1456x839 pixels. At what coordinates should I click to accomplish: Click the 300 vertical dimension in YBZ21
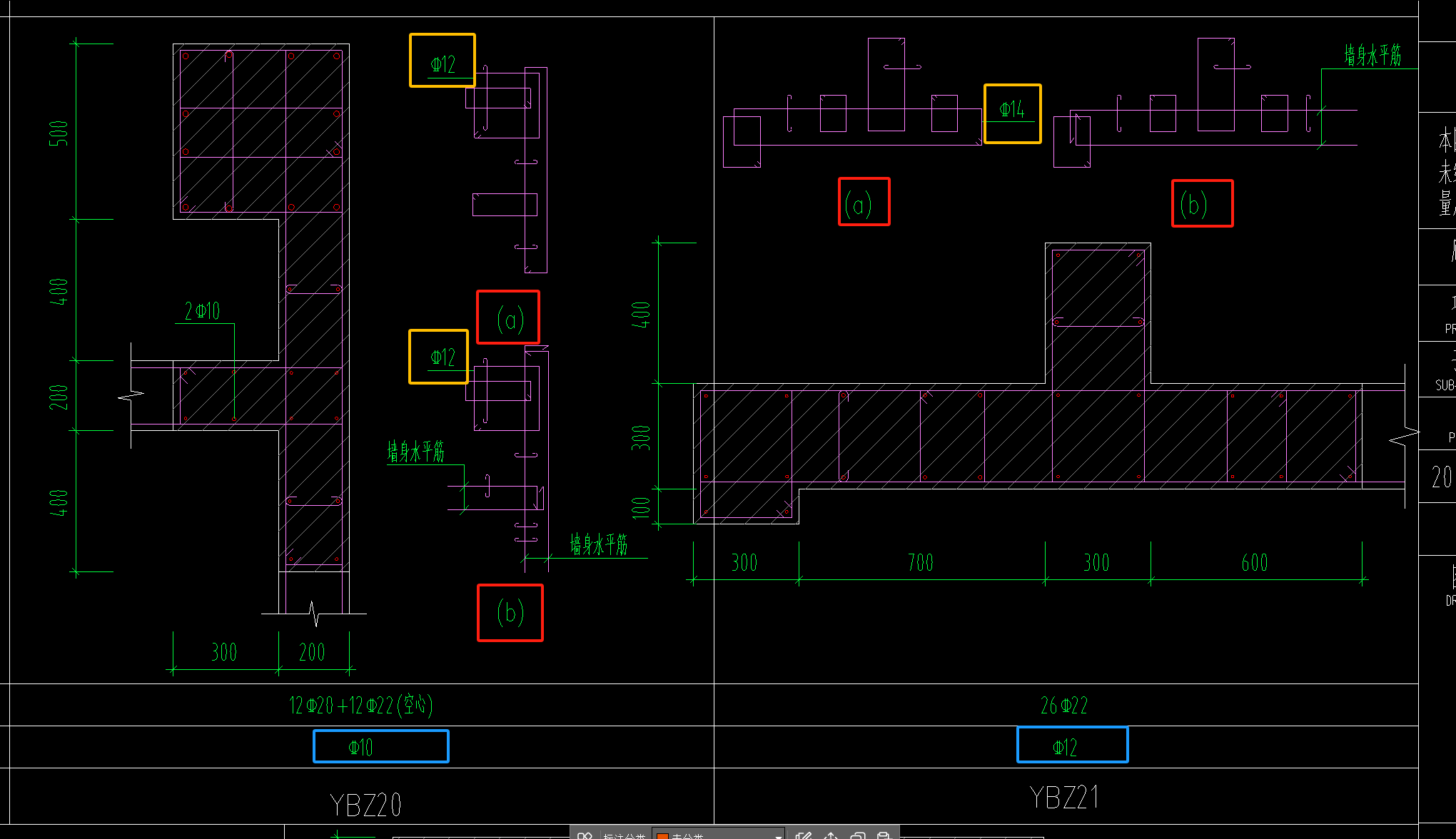(x=641, y=437)
